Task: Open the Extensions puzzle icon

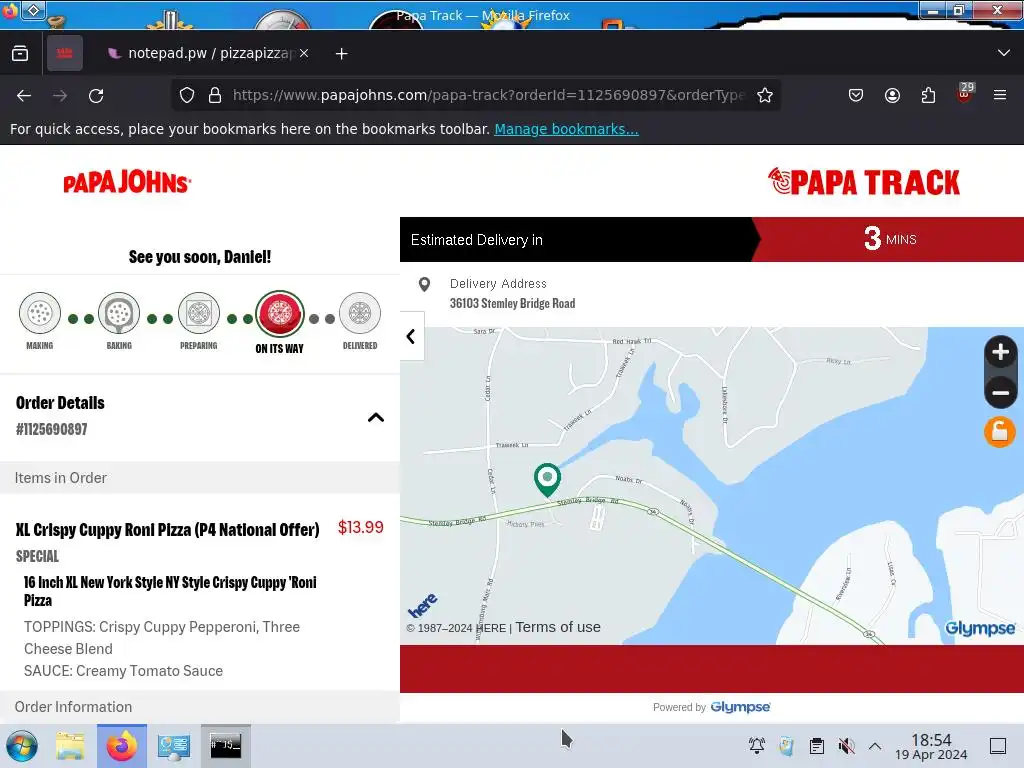Action: [928, 95]
